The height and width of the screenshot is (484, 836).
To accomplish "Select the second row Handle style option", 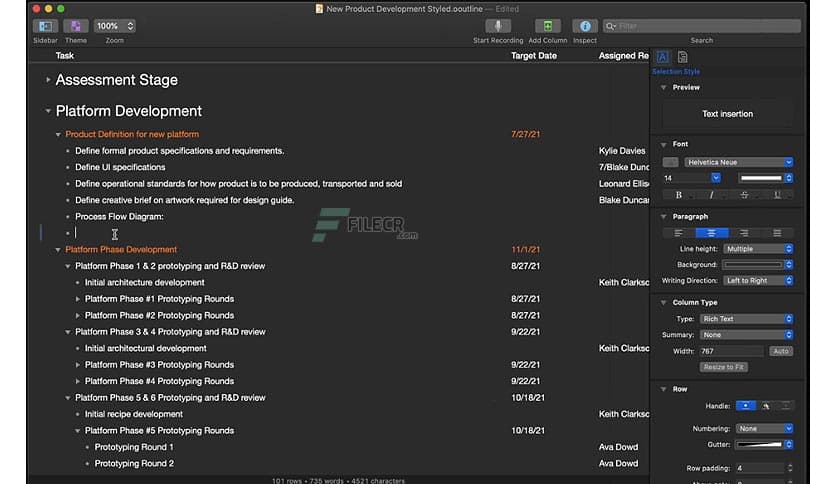I will tap(766, 406).
